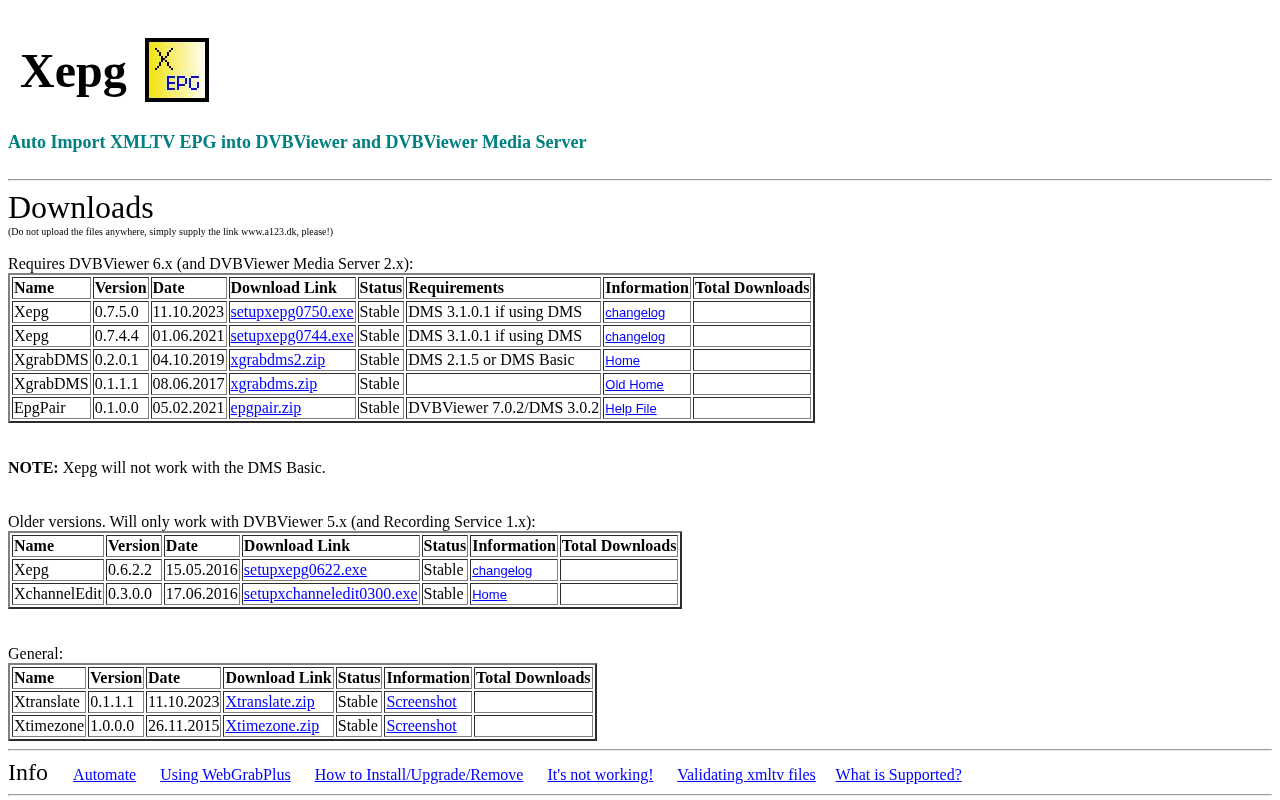This screenshot has height=800, width=1280.
Task: Click the Info heading
Action: point(28,773)
